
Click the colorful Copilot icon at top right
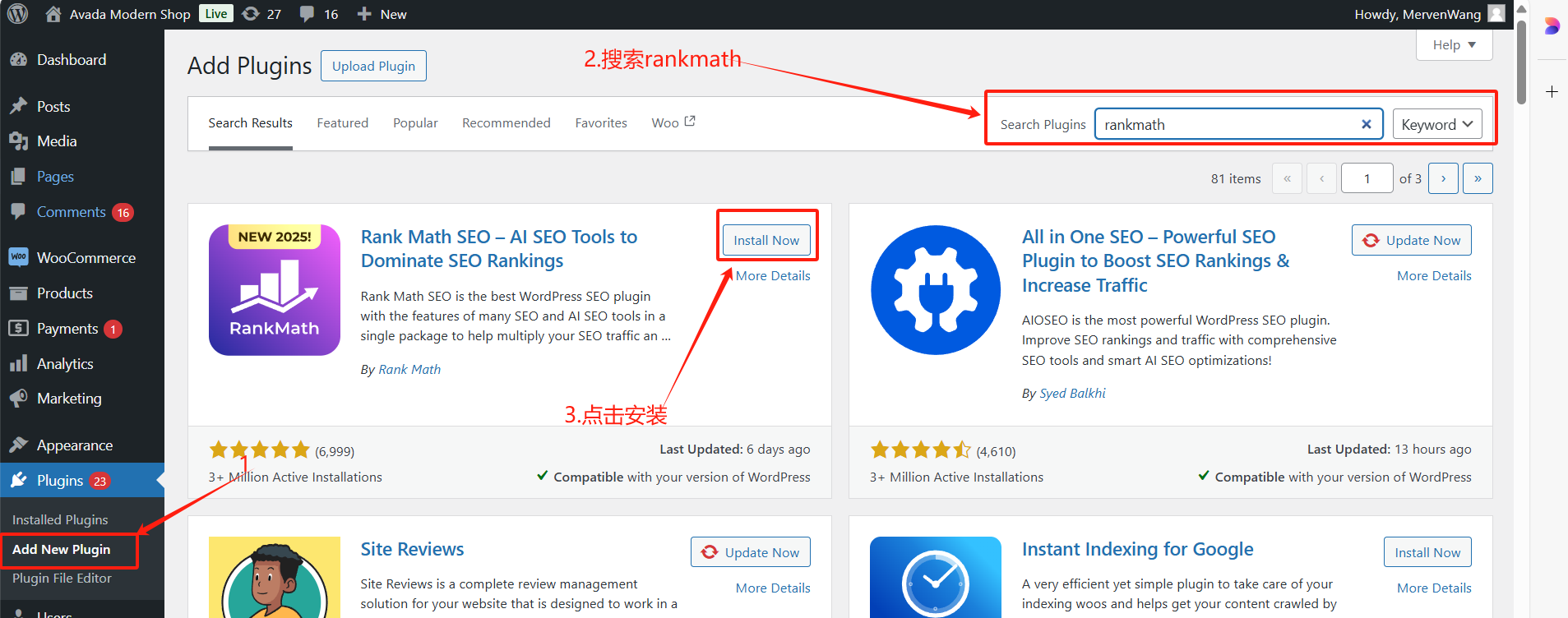[x=1552, y=26]
